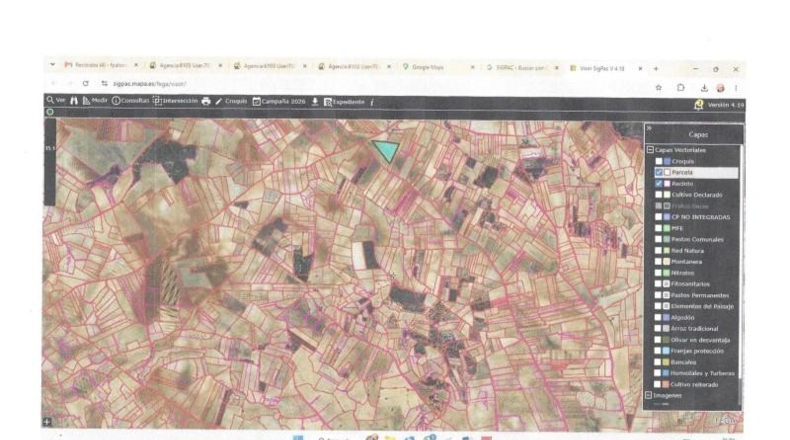Expand the Imagenes layer group
The width and height of the screenshot is (790, 440).
[649, 395]
